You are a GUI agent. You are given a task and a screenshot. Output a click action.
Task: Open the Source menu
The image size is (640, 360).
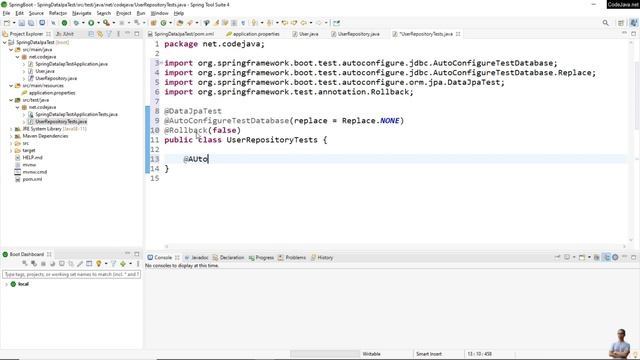pos(36,13)
